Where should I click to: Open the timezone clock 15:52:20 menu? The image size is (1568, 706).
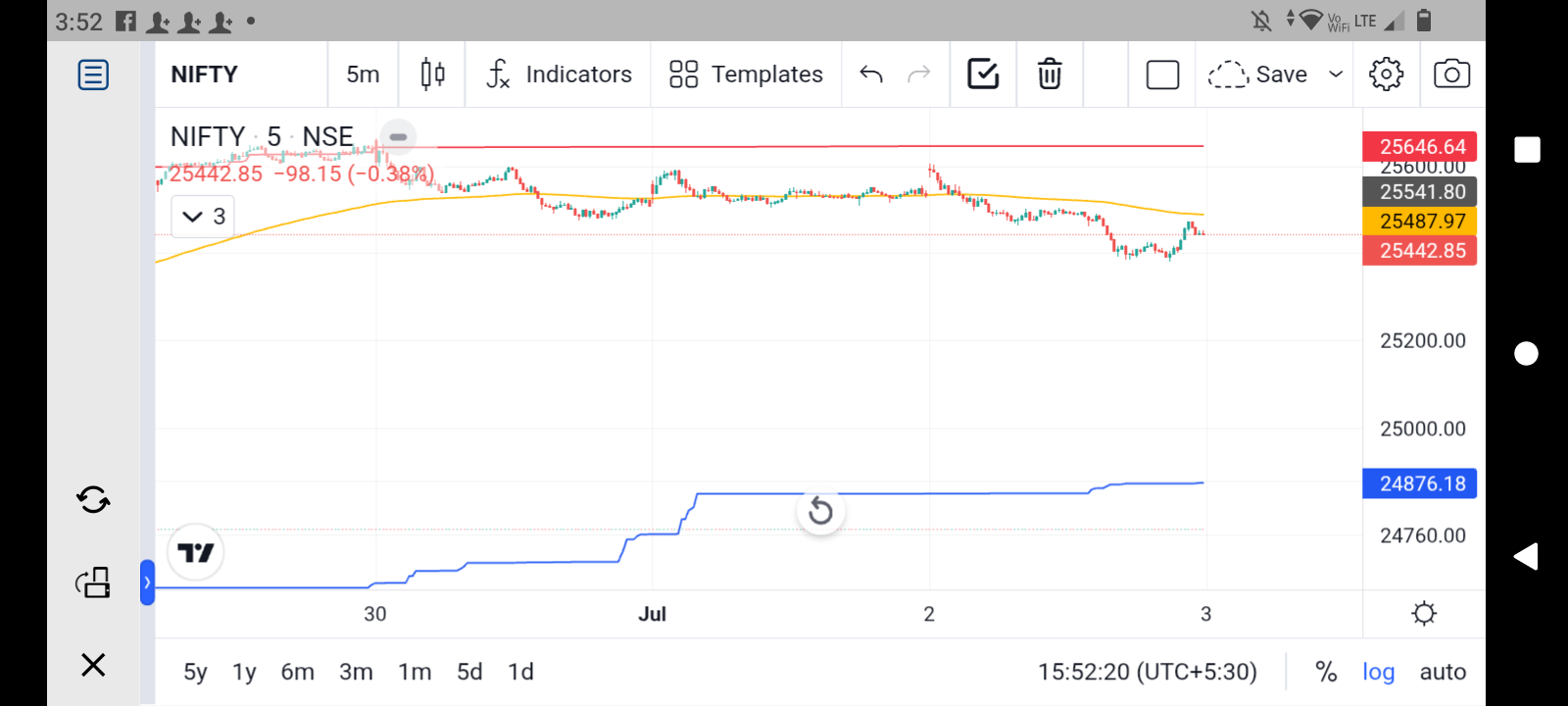point(1148,672)
